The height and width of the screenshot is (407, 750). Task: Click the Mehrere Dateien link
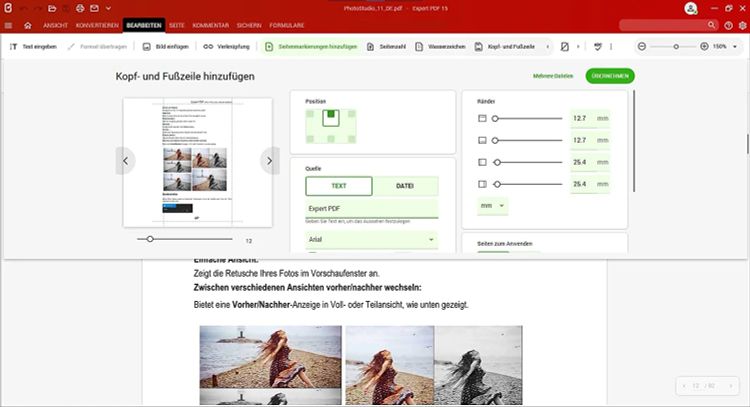553,76
